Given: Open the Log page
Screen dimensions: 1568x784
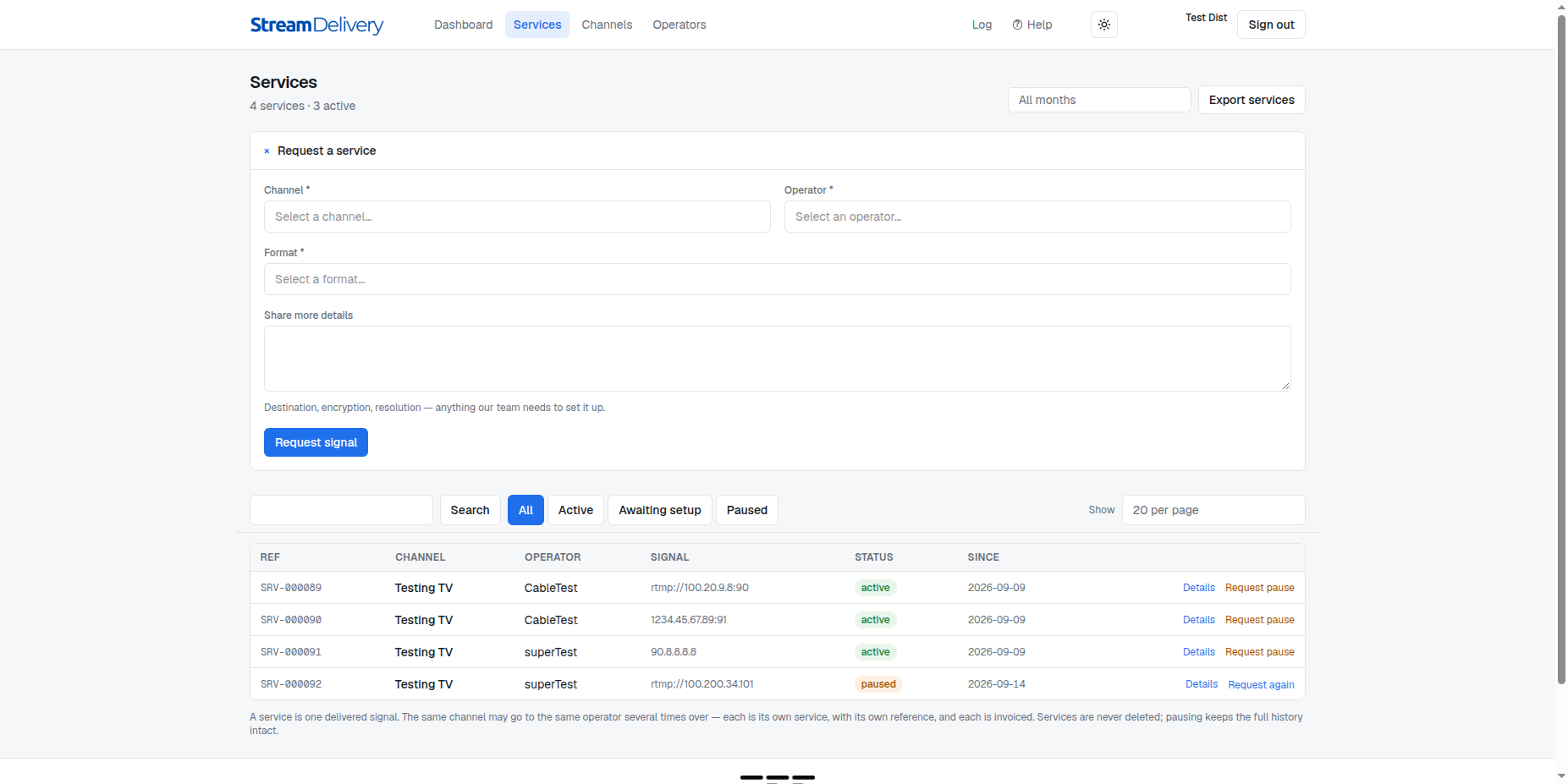Looking at the screenshot, I should click(x=982, y=25).
